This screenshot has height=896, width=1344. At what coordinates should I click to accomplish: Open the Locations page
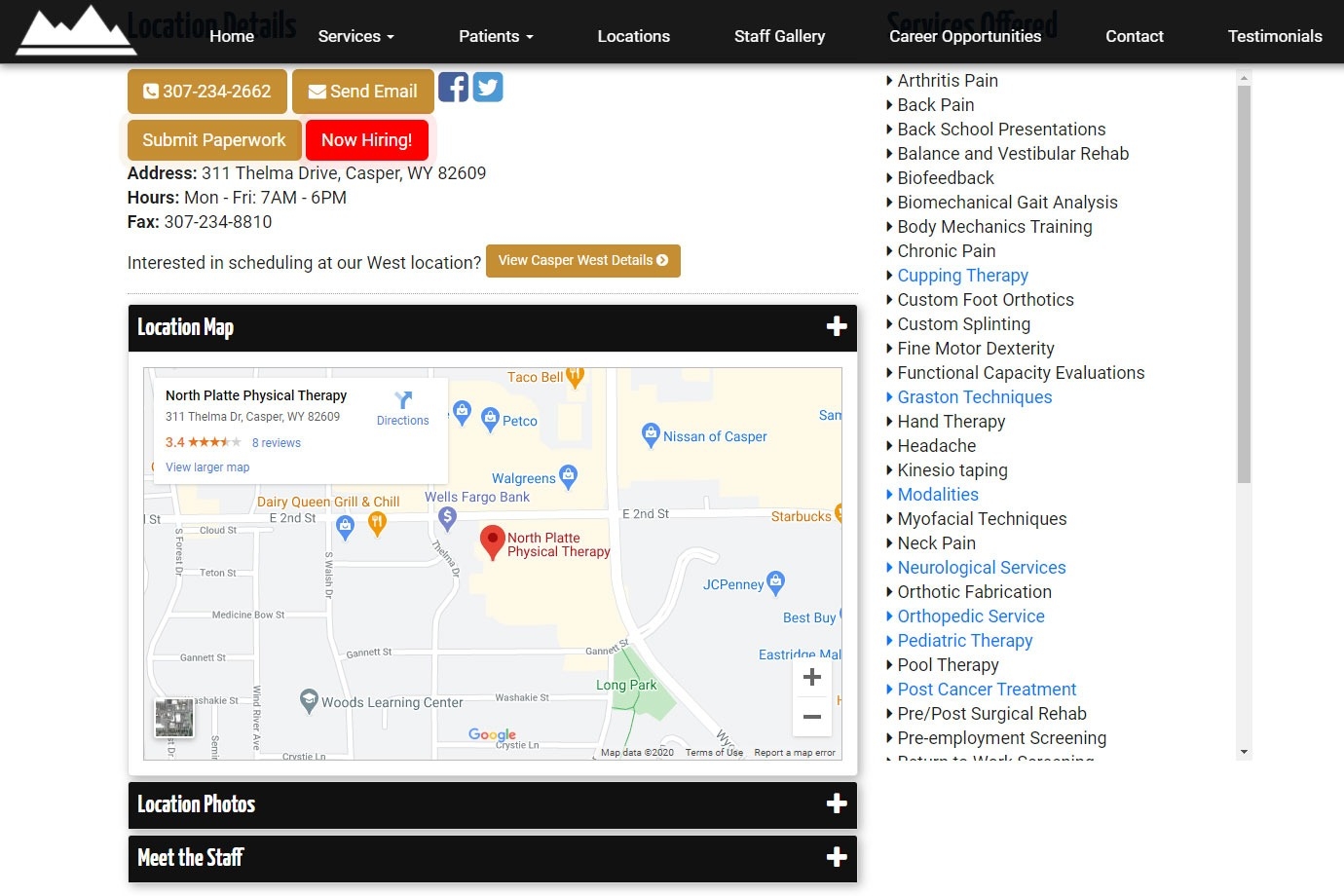pyautogui.click(x=634, y=36)
